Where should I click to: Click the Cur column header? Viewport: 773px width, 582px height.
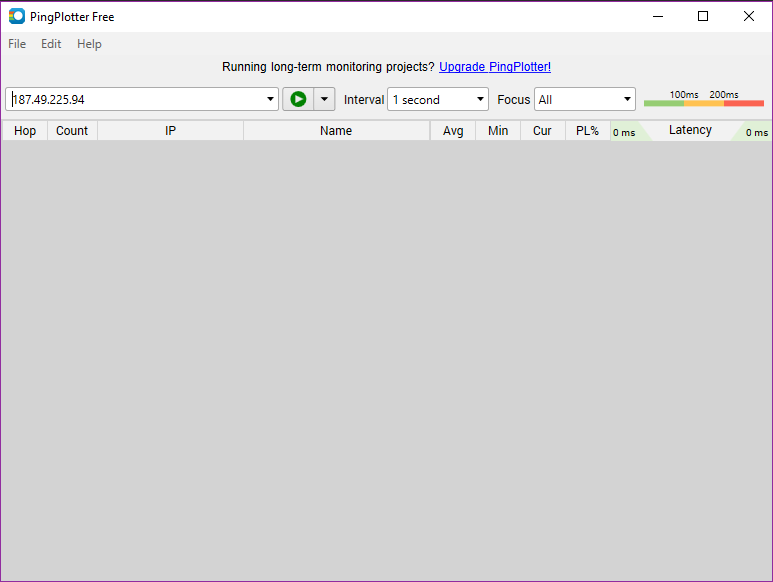tap(542, 131)
